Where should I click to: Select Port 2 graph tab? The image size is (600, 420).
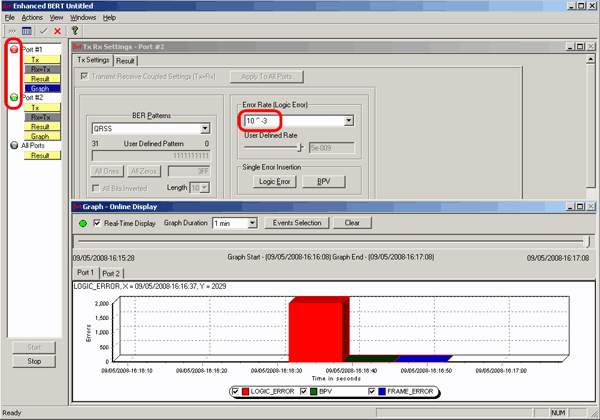(111, 273)
